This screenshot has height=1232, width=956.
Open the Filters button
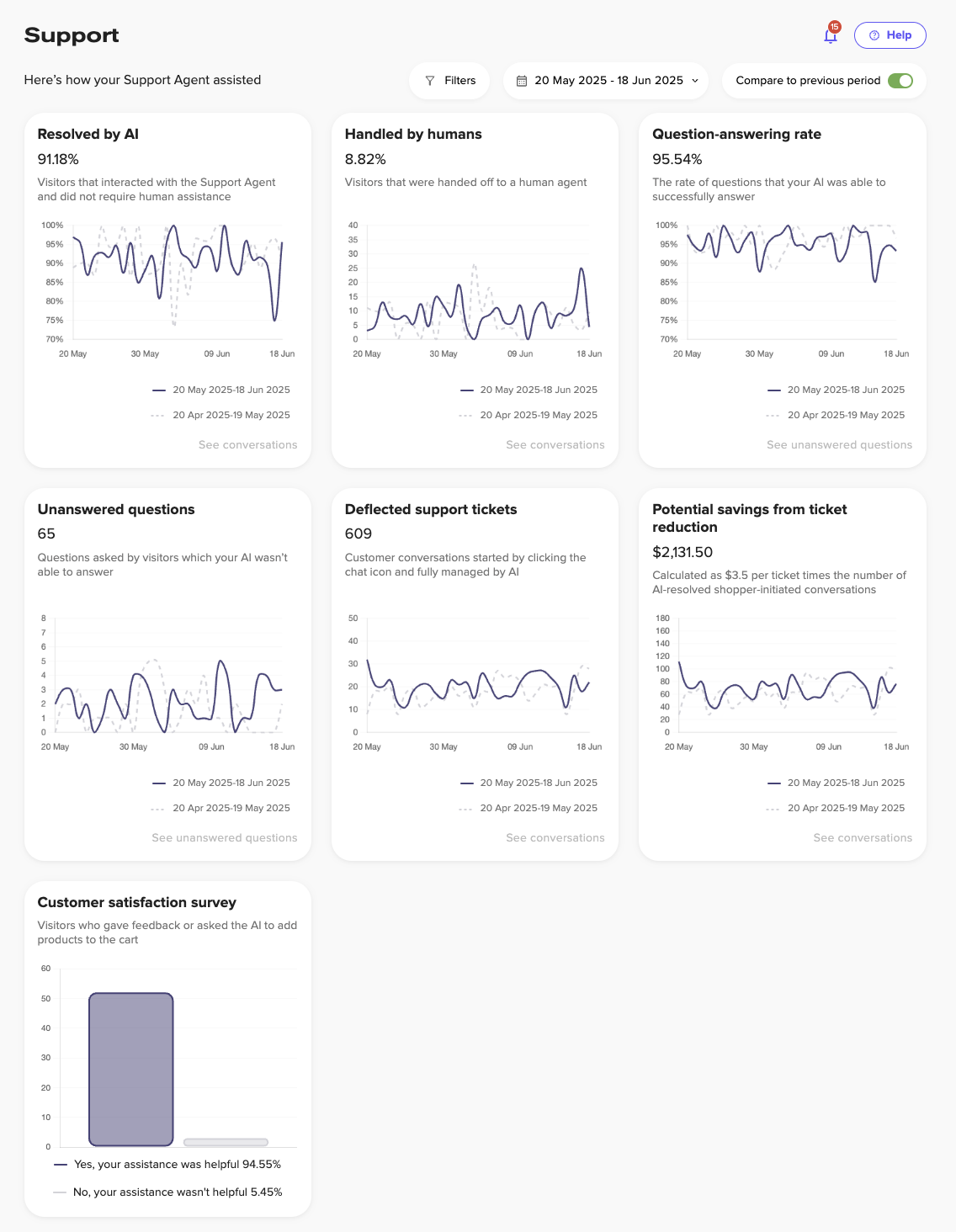(x=449, y=81)
